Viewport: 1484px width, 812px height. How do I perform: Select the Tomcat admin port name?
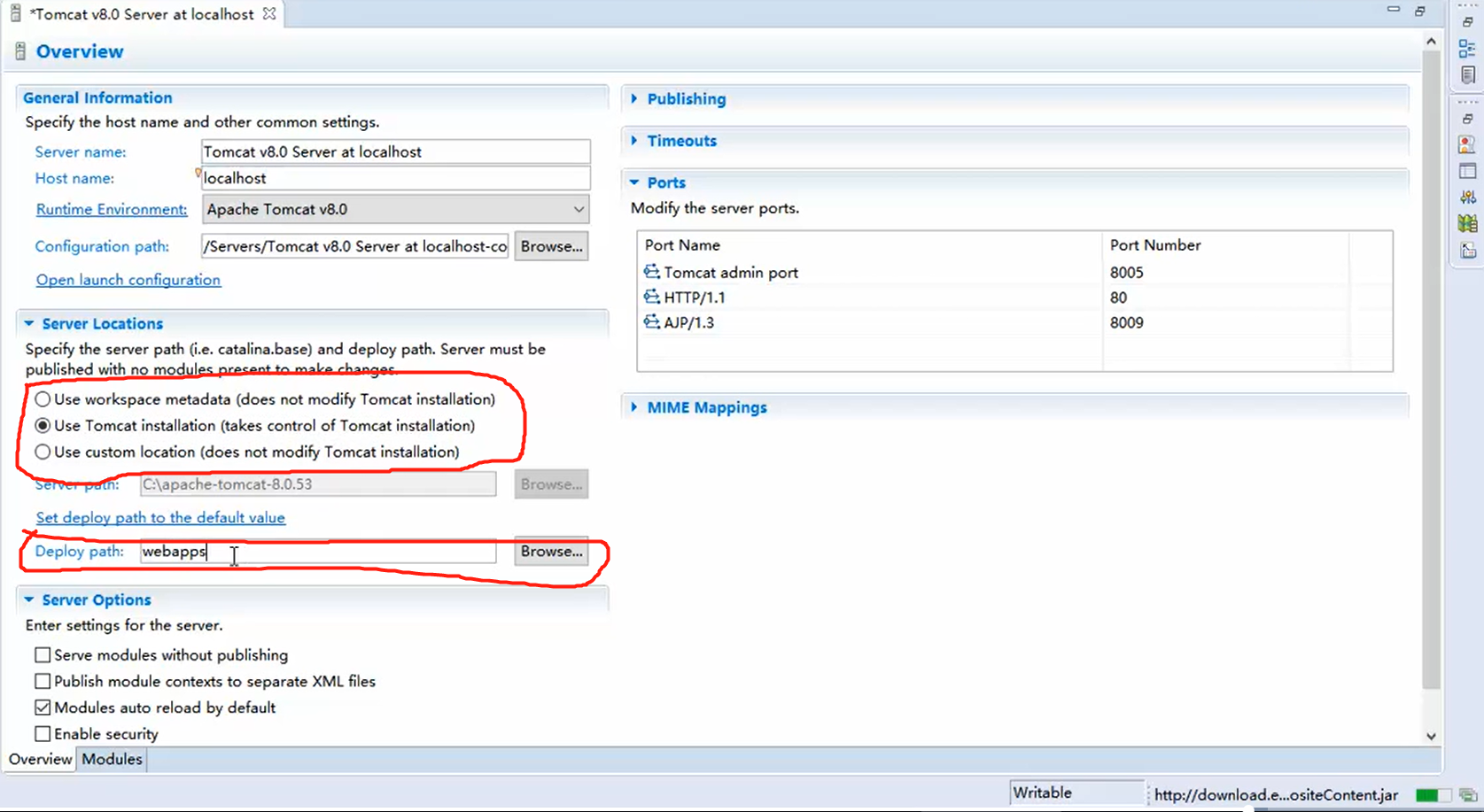click(x=731, y=272)
